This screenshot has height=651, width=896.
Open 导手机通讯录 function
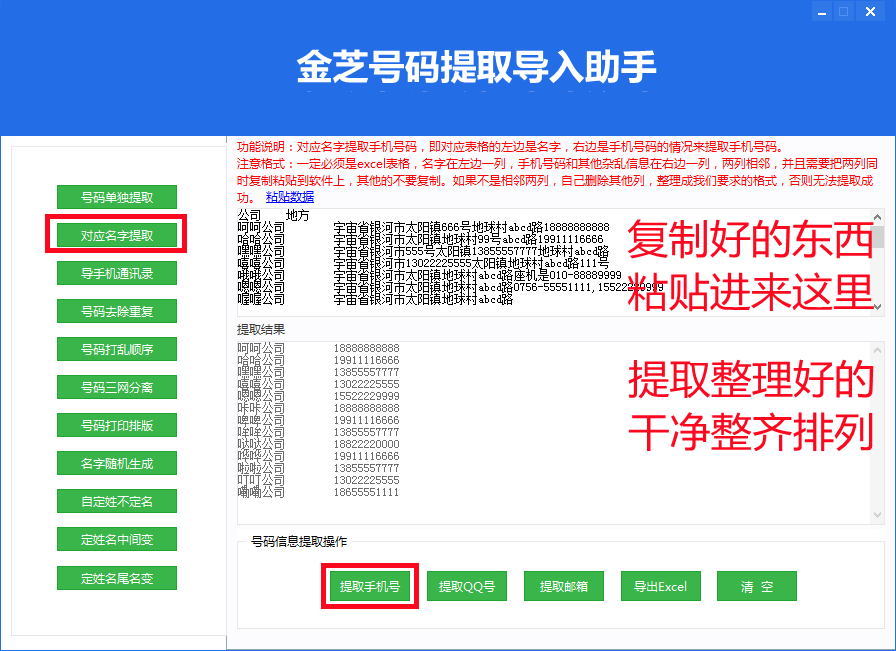117,273
